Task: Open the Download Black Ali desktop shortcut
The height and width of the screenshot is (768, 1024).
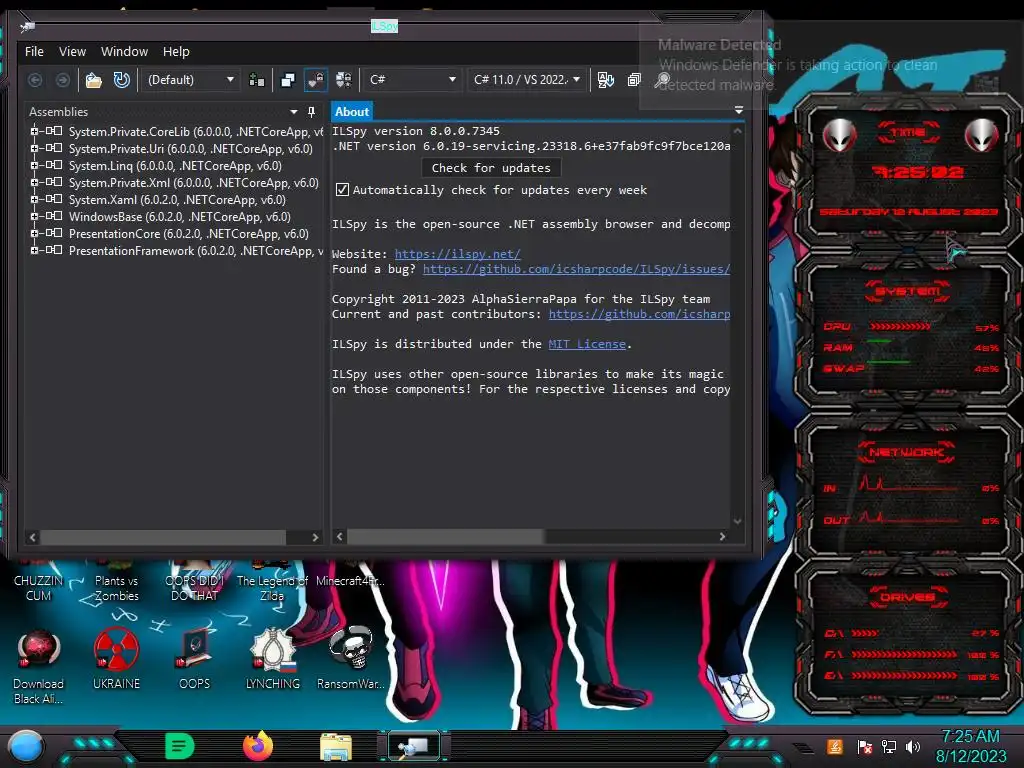Action: point(38,666)
